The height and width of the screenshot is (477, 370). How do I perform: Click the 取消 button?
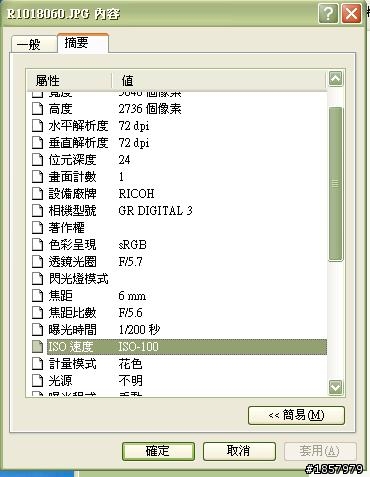pos(239,451)
